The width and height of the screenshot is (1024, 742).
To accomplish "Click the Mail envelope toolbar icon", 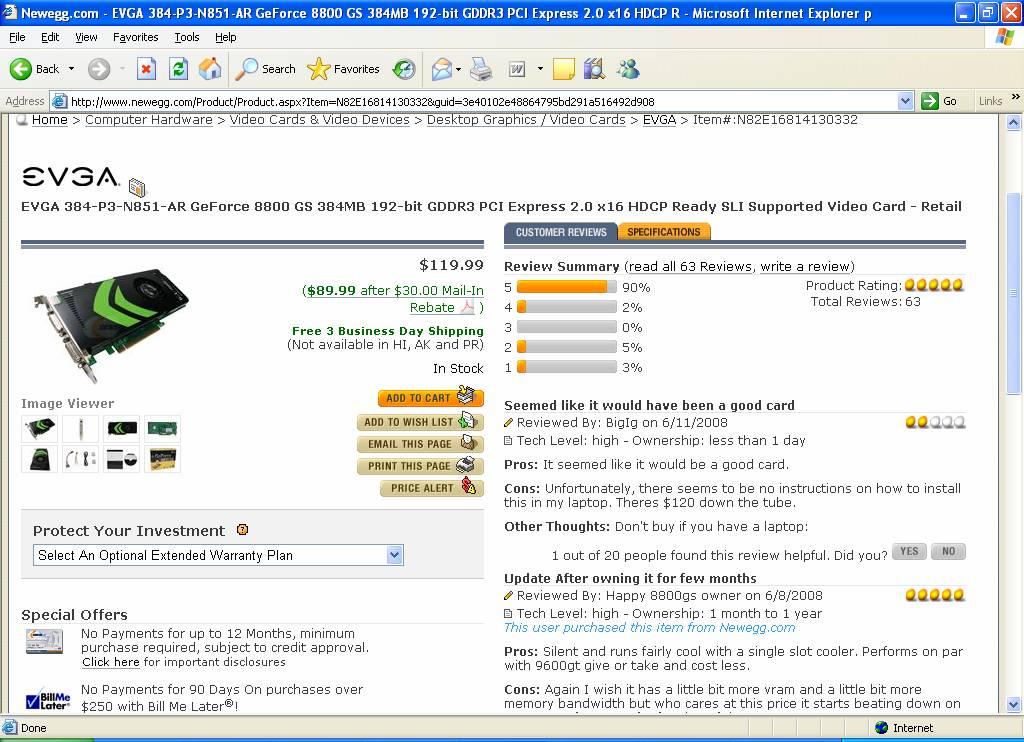I will (x=442, y=69).
